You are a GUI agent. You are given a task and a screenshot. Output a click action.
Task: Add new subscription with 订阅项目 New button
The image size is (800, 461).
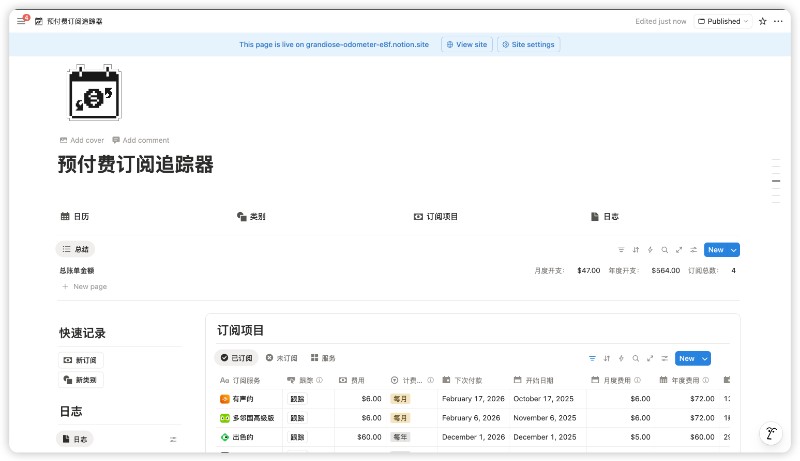tap(687, 358)
